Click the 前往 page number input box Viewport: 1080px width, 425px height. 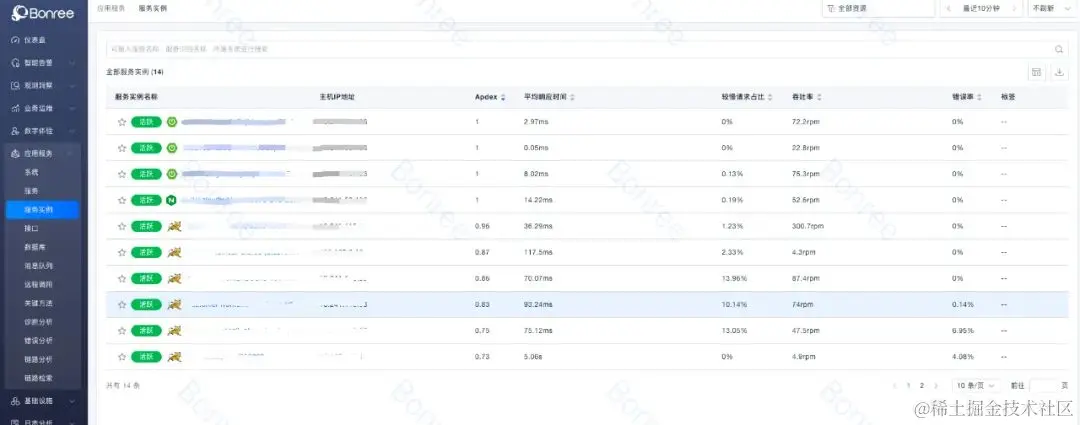pyautogui.click(x=1043, y=386)
